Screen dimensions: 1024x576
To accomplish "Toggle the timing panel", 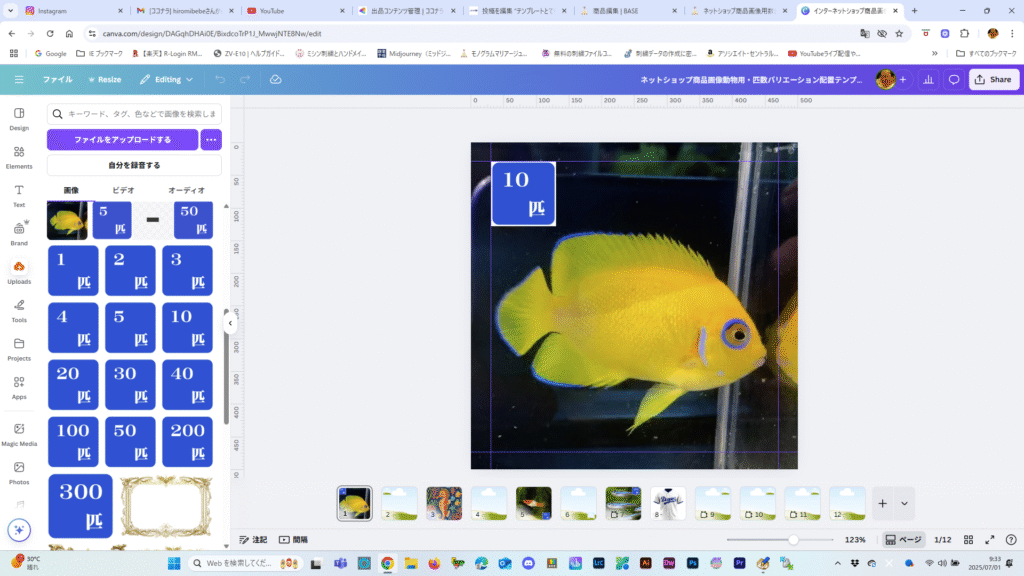I will pyautogui.click(x=293, y=539).
